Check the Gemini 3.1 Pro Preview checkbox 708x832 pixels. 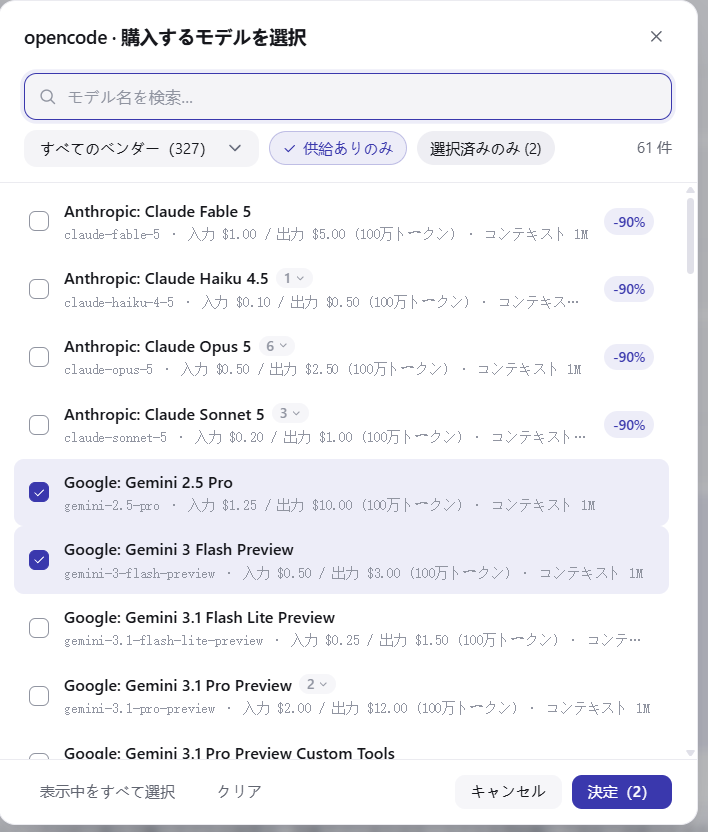click(x=39, y=696)
